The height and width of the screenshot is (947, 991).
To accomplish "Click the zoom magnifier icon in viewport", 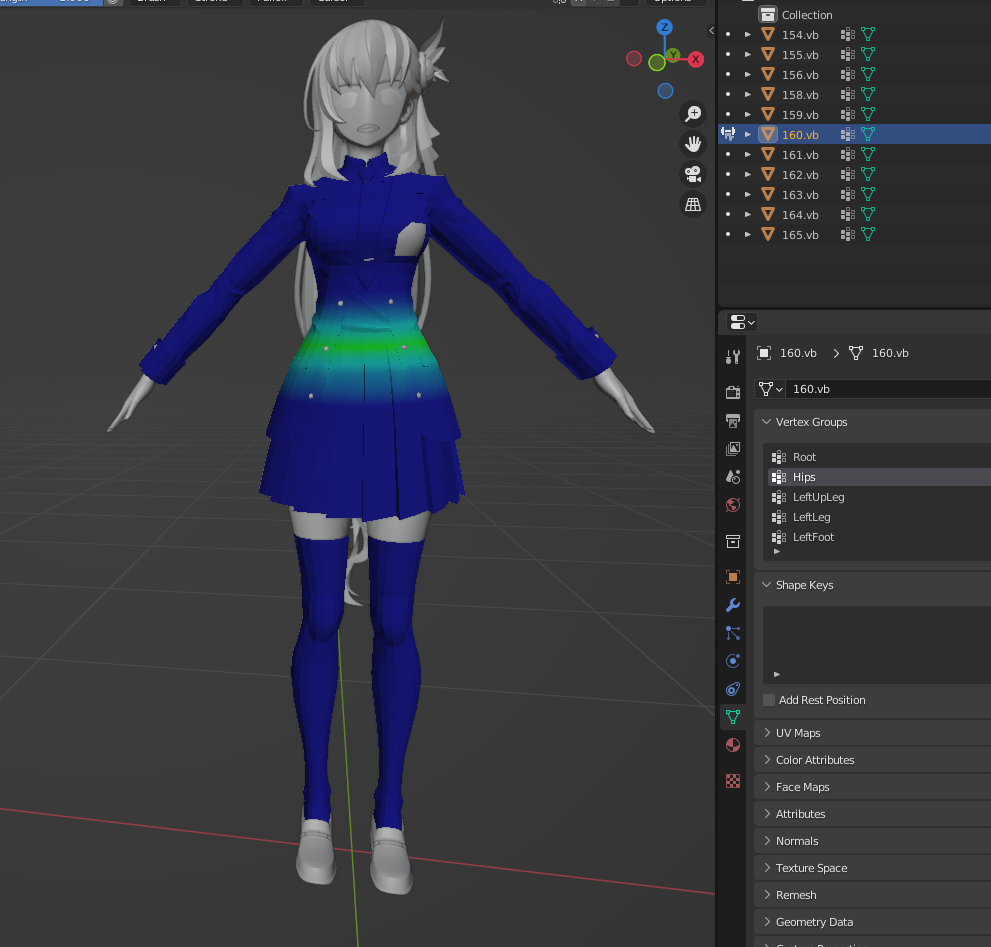I will (x=693, y=114).
